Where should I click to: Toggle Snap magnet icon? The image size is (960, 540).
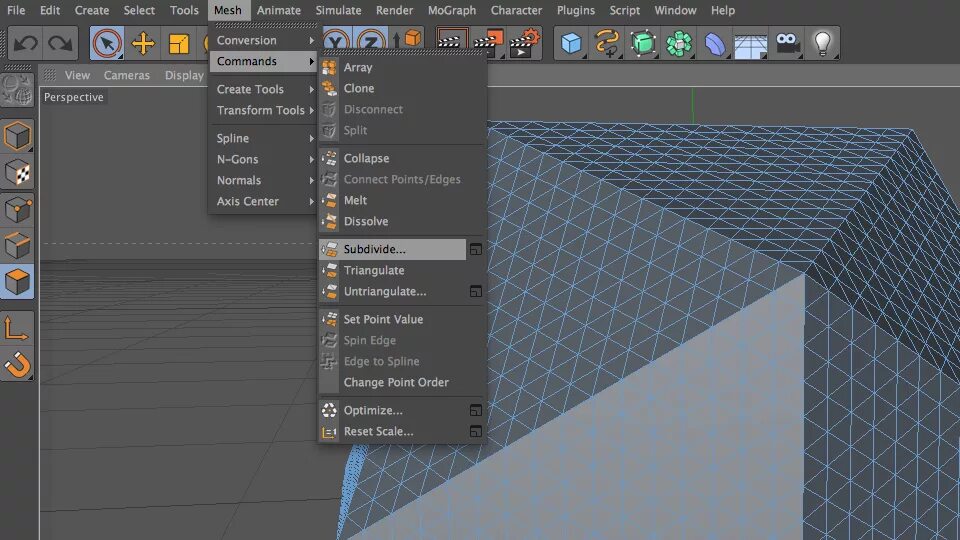17,366
